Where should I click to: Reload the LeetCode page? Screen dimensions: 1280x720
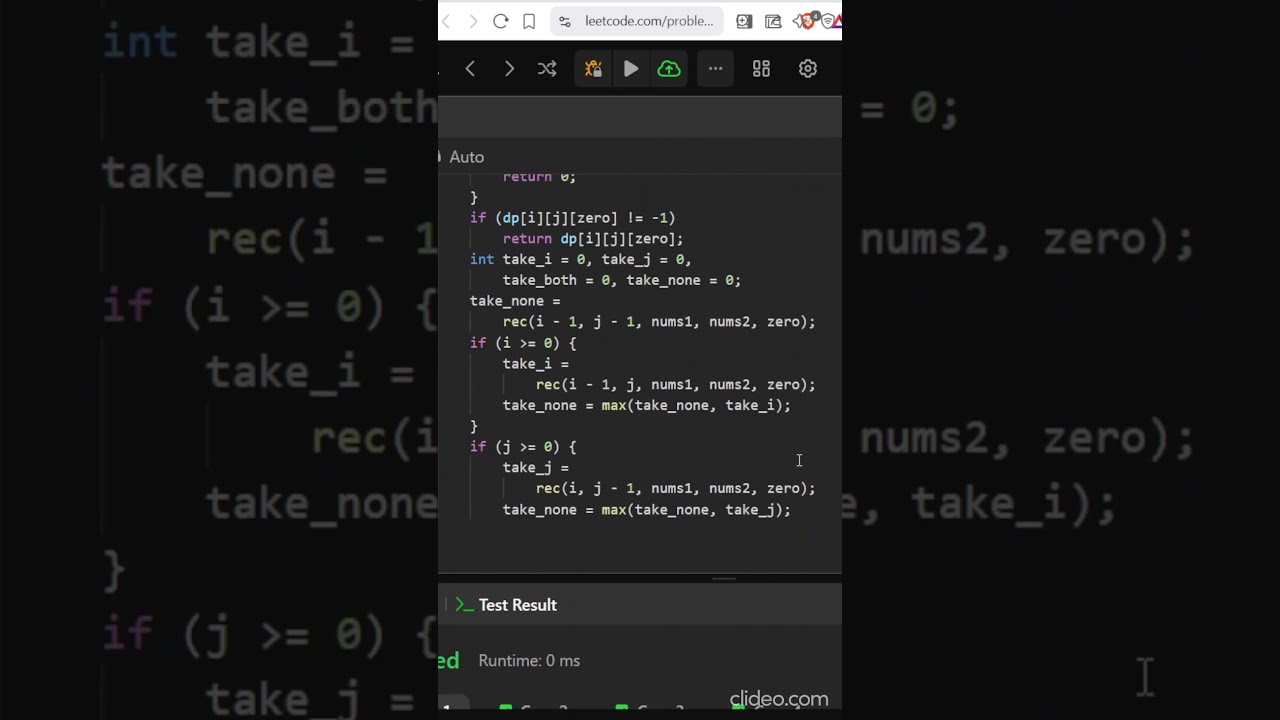point(501,21)
